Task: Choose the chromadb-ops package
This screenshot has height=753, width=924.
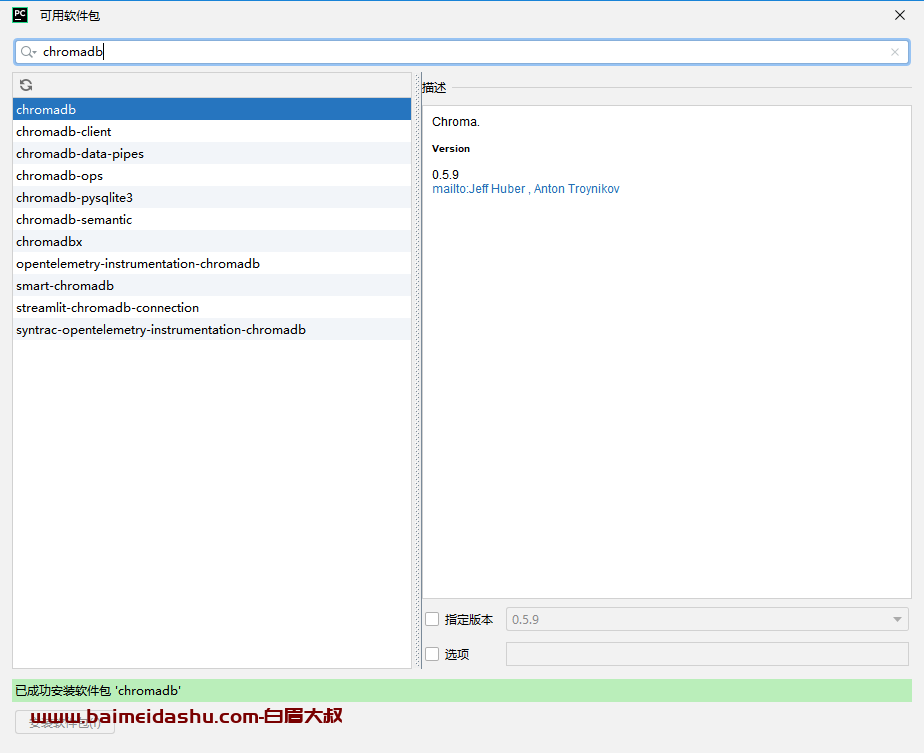Action: 212,176
